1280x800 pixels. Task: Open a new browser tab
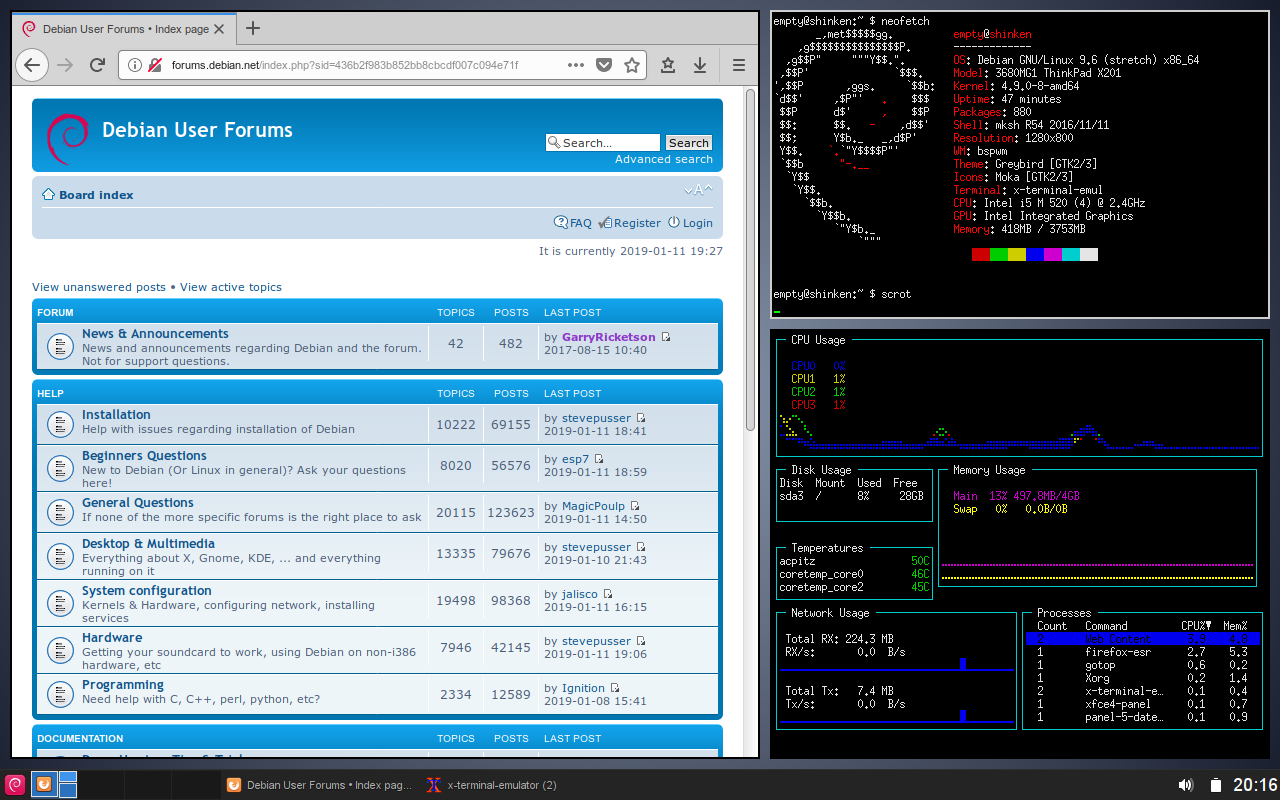pyautogui.click(x=253, y=28)
